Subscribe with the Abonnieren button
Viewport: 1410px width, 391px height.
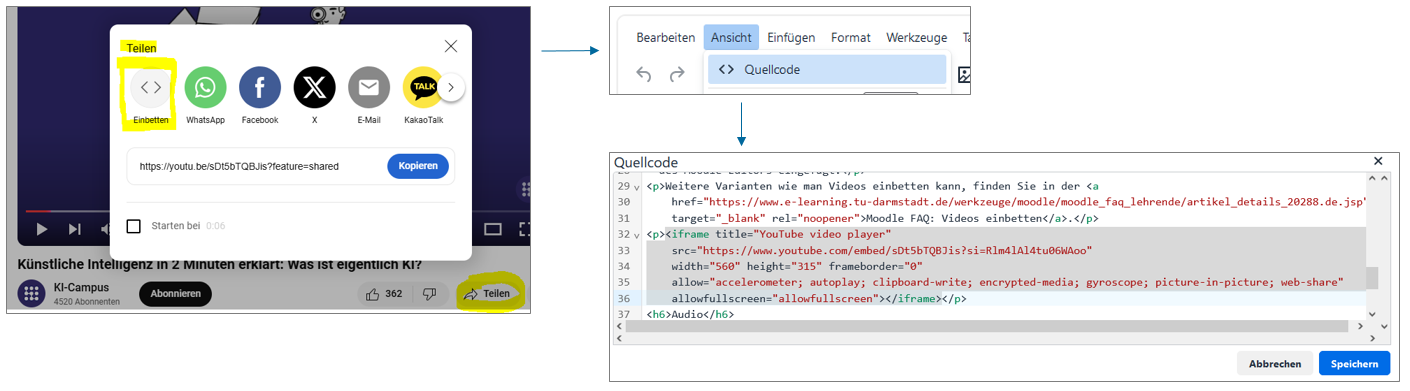176,294
